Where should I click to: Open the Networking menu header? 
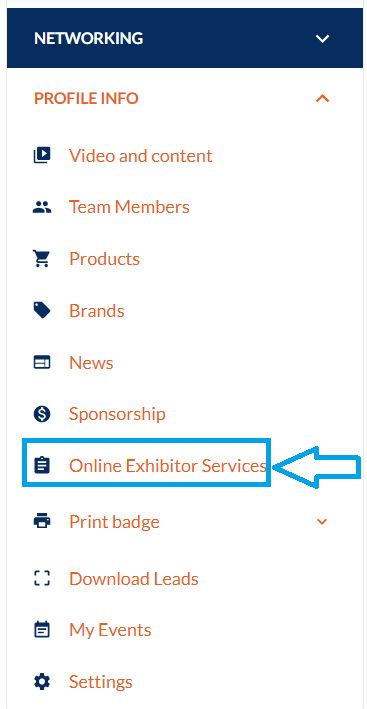(x=185, y=38)
